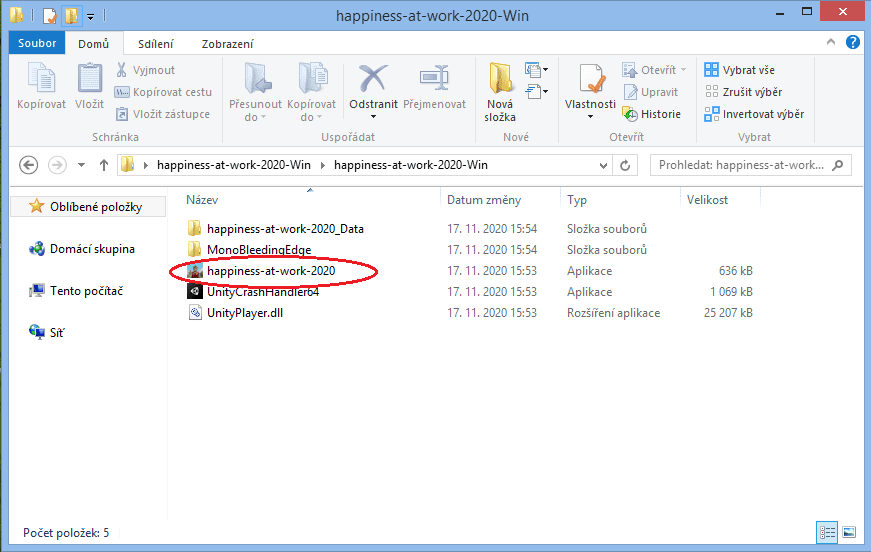Viewport: 871px width, 552px height.
Task: Click Vybrat vše select all
Action: point(739,70)
